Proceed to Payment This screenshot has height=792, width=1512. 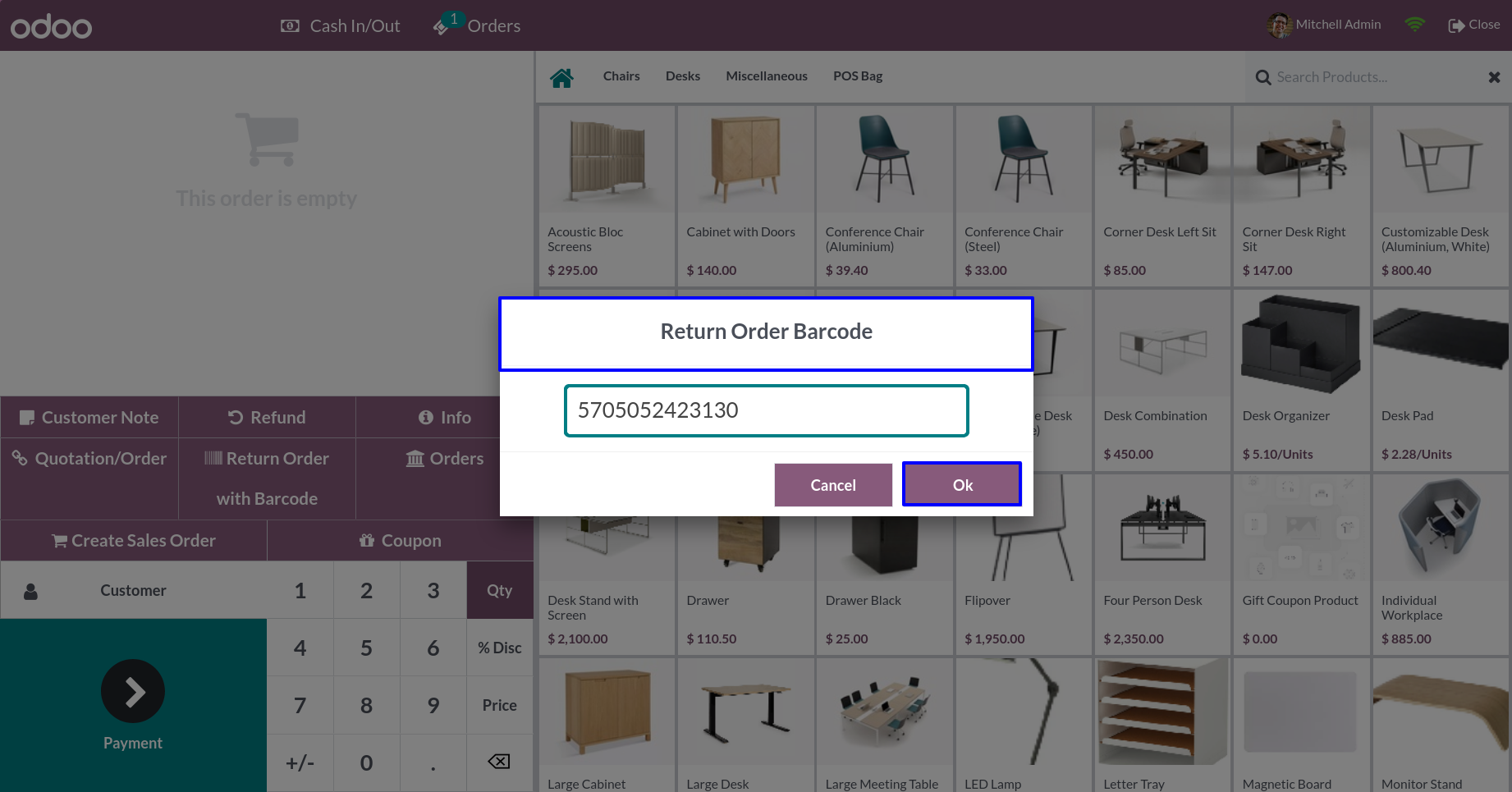click(133, 705)
